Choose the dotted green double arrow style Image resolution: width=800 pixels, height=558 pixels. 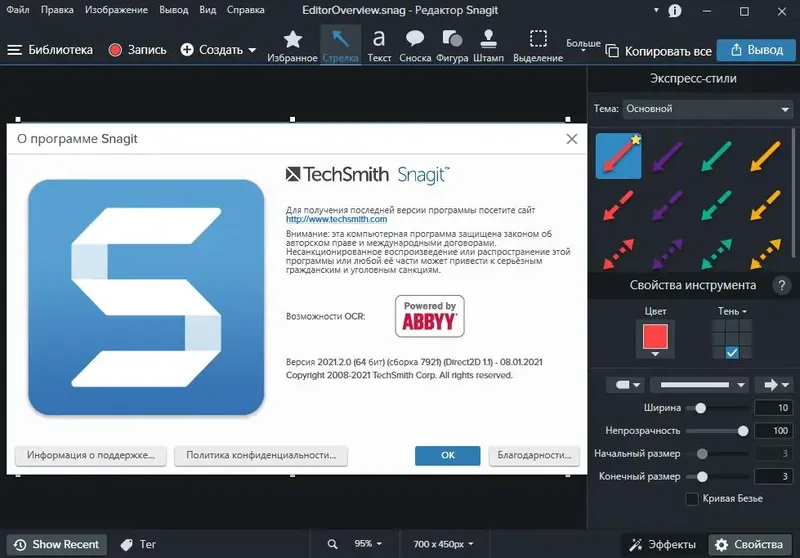pyautogui.click(x=716, y=253)
